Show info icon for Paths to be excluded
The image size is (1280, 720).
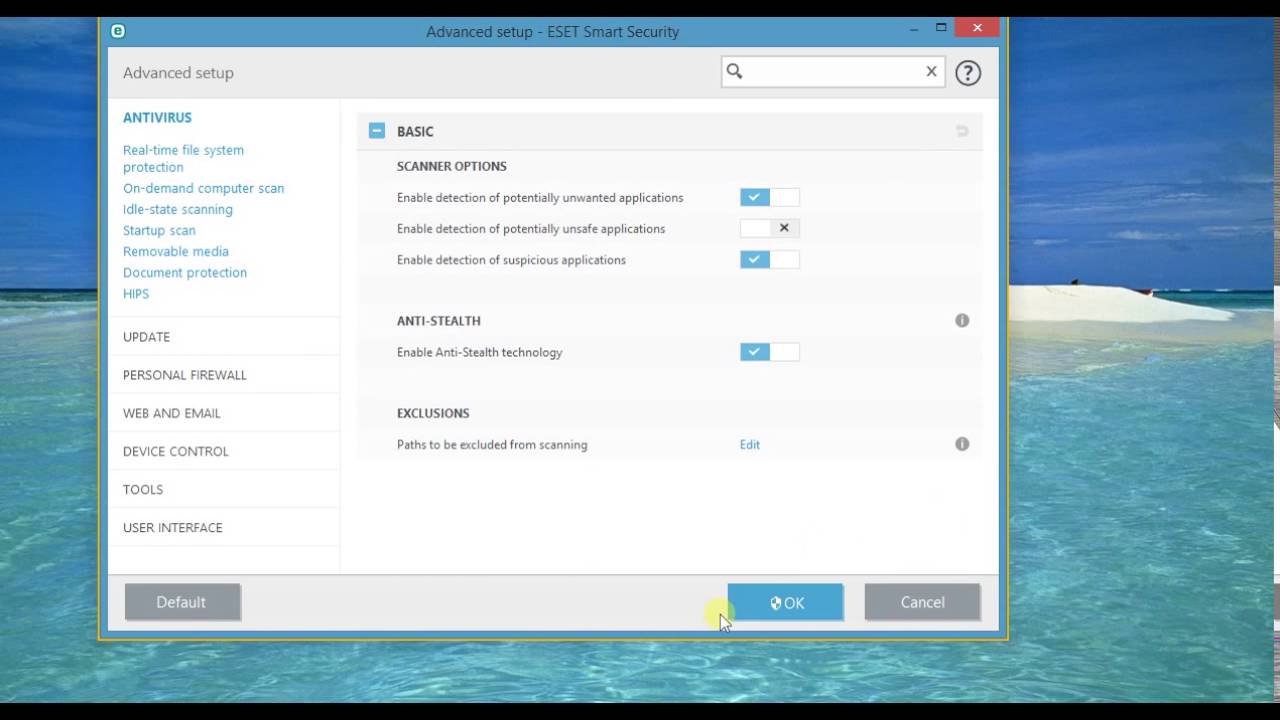962,444
